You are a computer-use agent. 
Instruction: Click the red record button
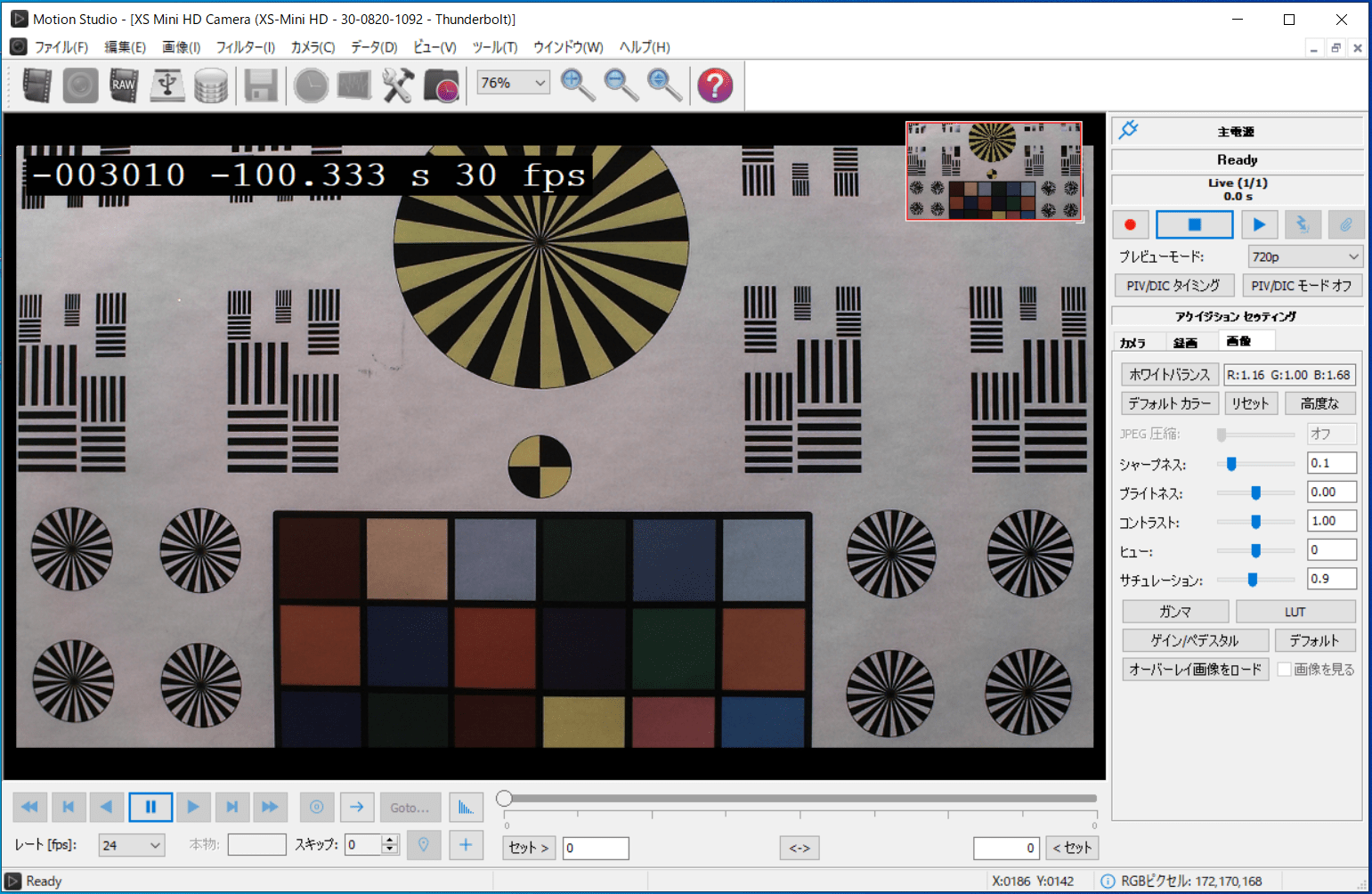(1130, 224)
